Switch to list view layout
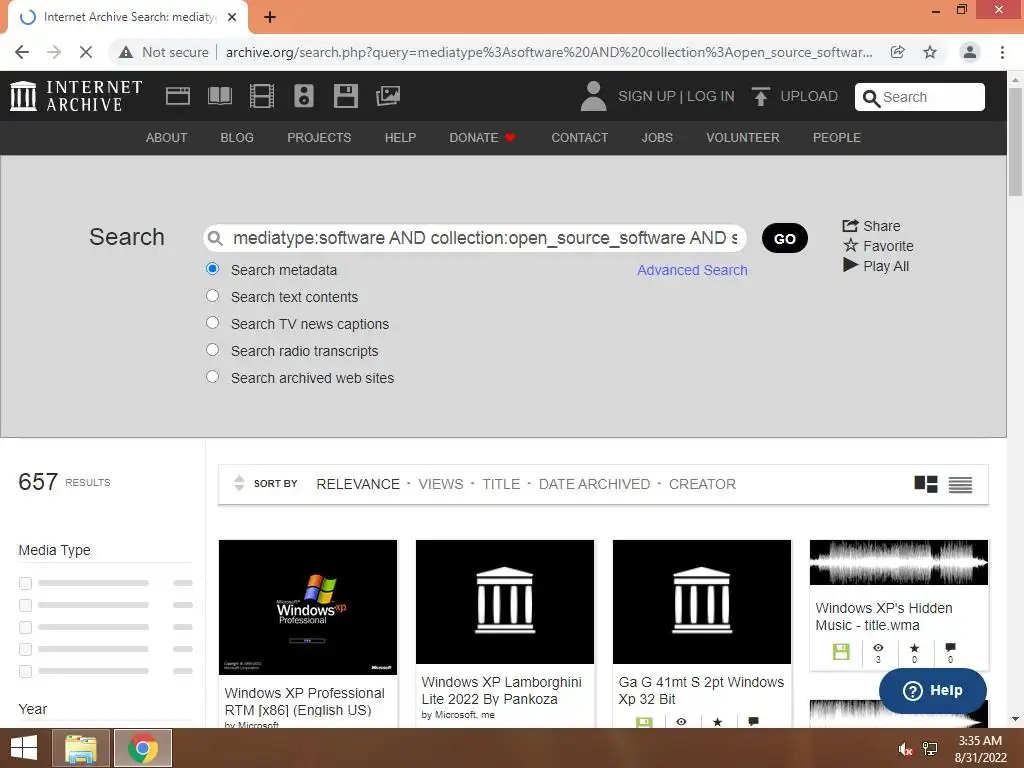 (x=960, y=484)
